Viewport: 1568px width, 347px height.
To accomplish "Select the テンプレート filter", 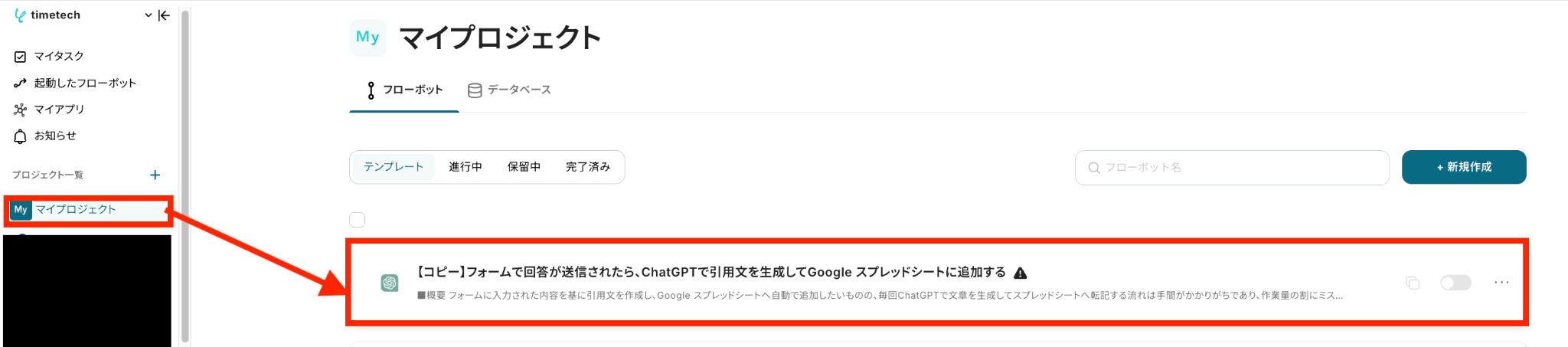I will (x=393, y=167).
